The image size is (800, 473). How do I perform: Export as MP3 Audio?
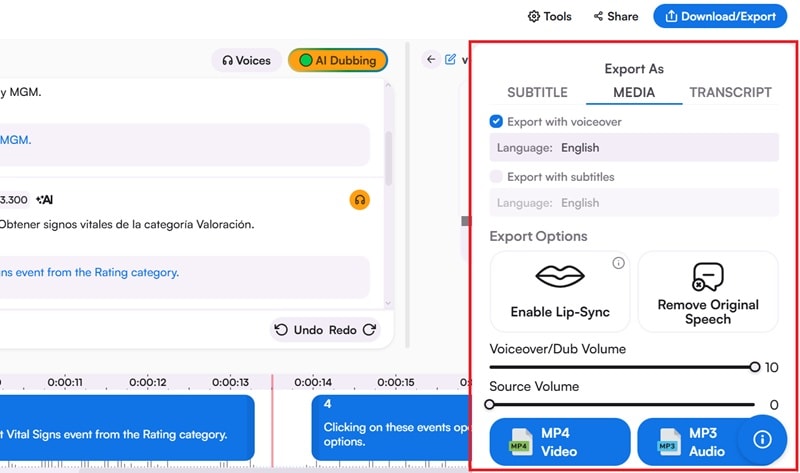[689, 442]
